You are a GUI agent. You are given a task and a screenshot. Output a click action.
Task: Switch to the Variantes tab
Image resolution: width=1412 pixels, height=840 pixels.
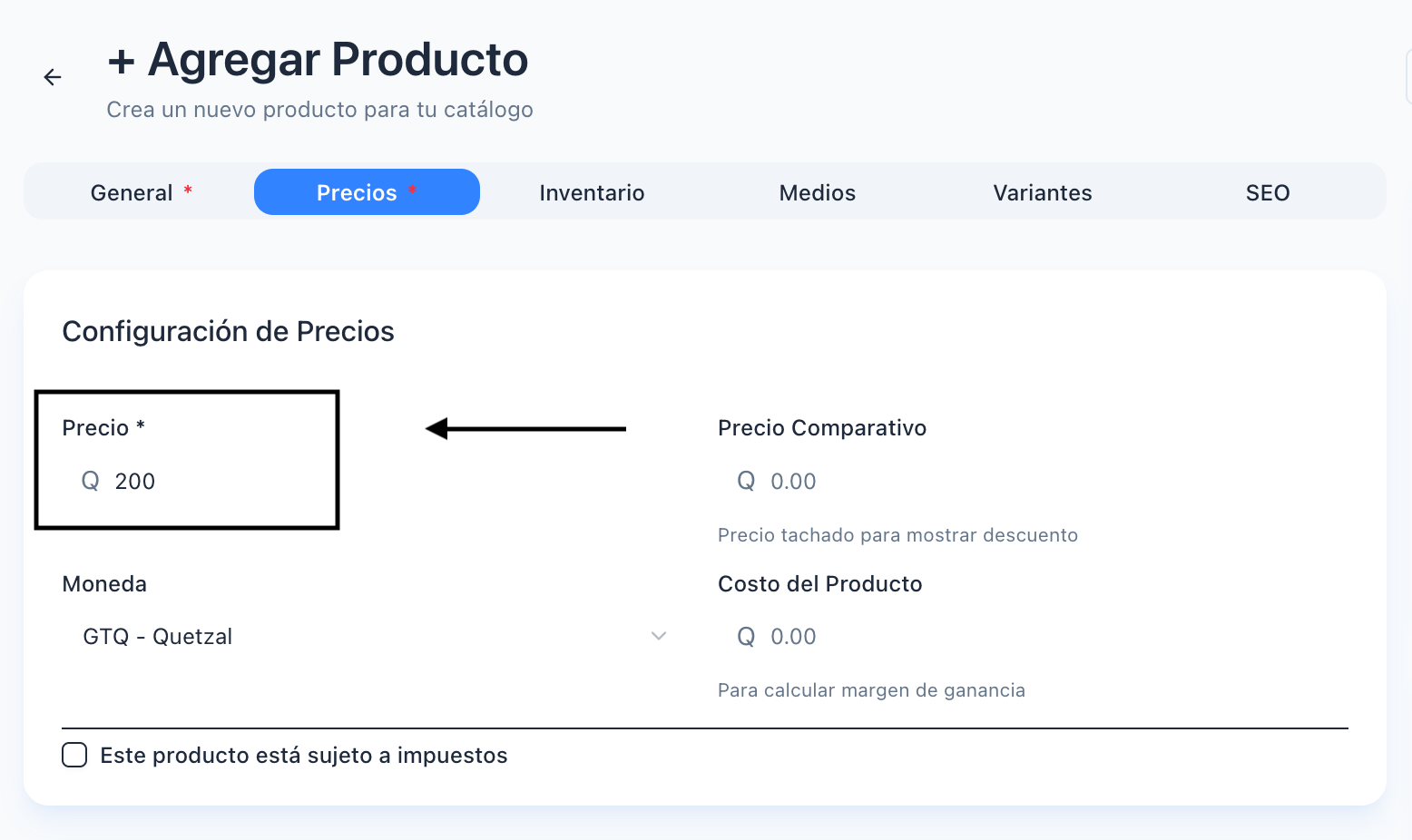point(1042,192)
